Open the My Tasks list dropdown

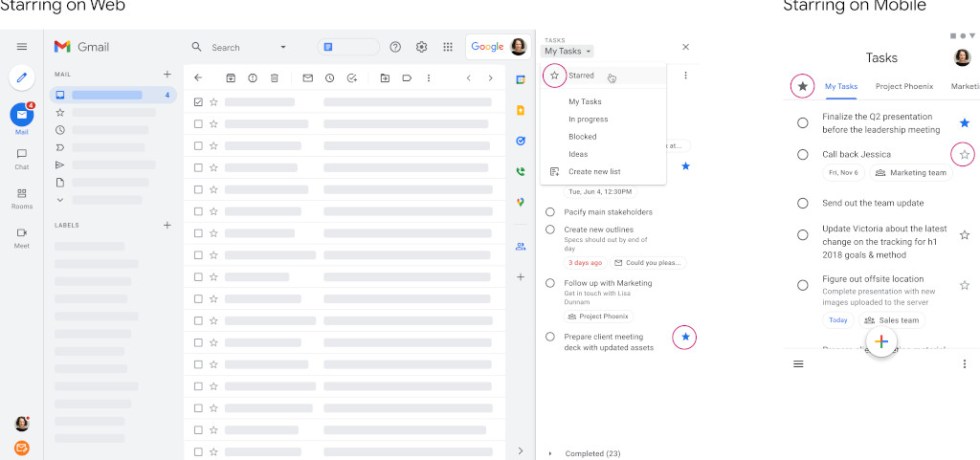pos(568,51)
